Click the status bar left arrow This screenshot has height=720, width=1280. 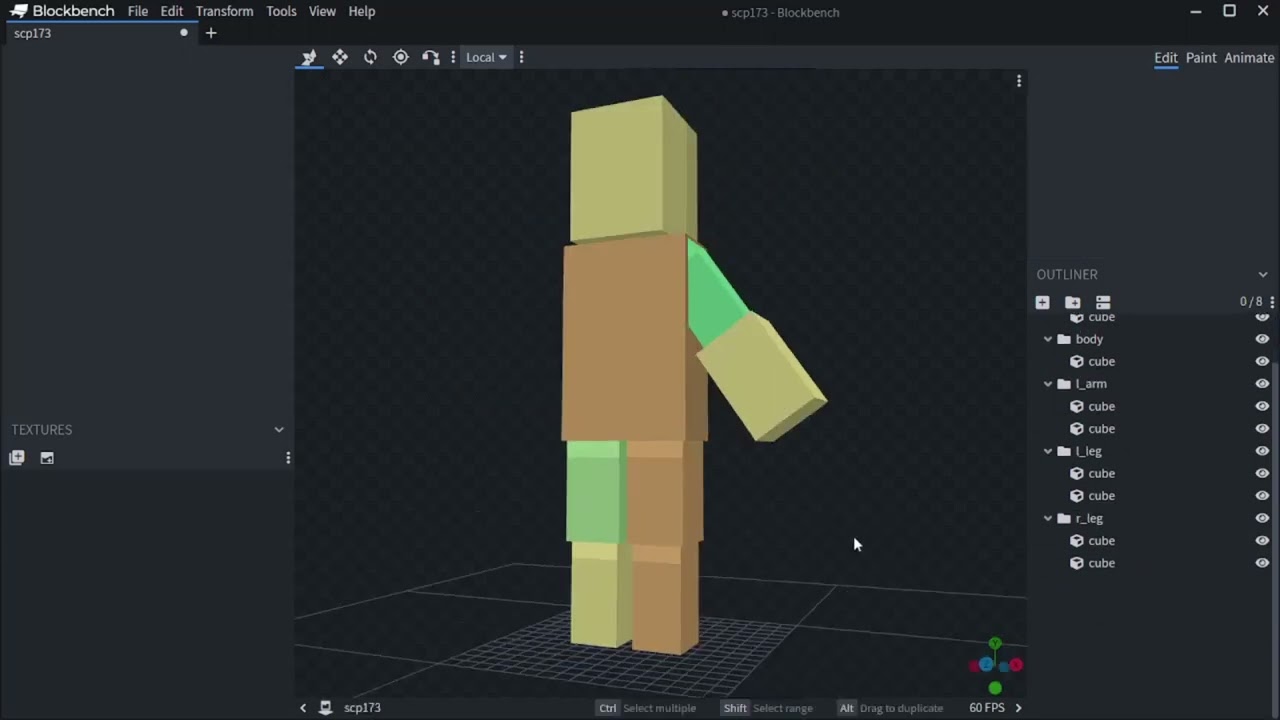pyautogui.click(x=303, y=708)
